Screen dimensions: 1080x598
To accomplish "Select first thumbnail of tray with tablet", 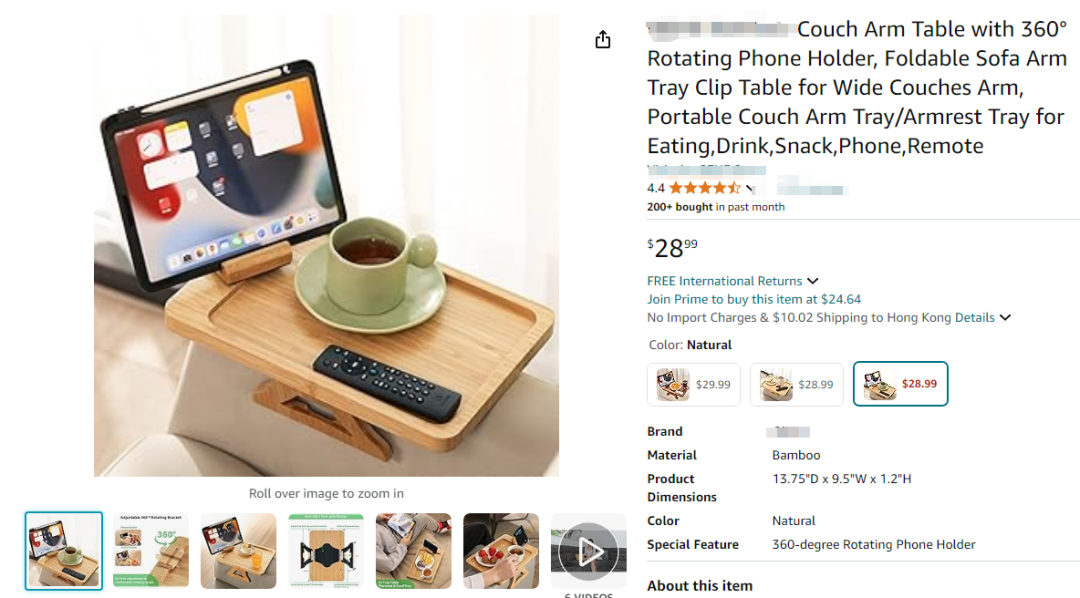I will click(63, 551).
